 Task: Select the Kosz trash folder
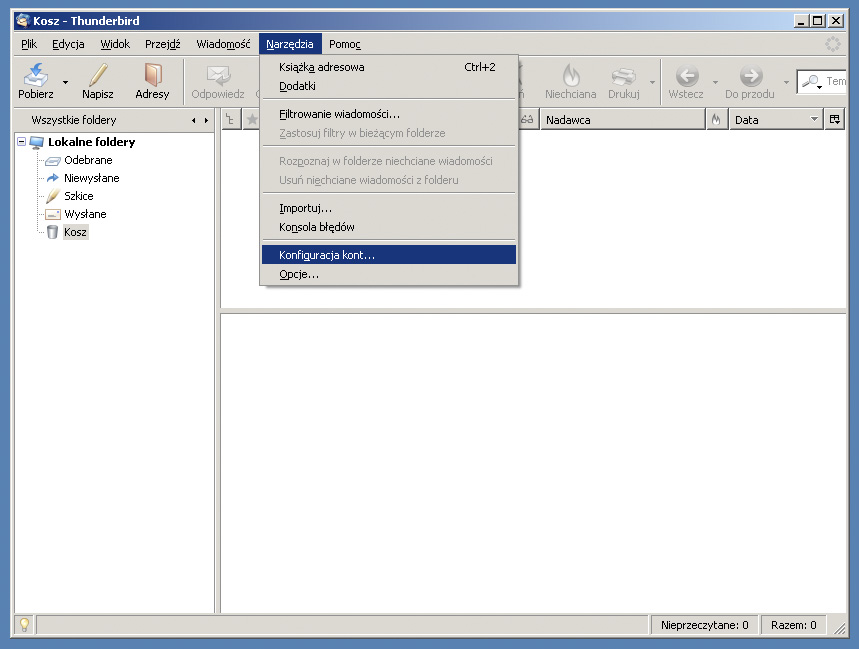pos(75,232)
